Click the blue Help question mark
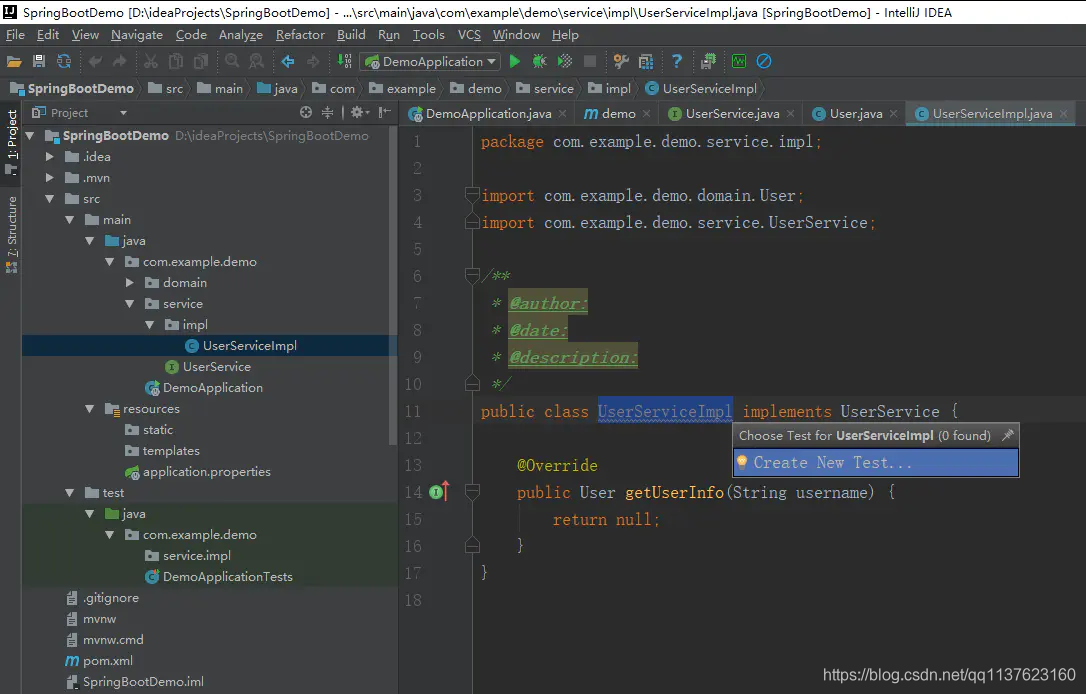The image size is (1086, 694). point(677,62)
